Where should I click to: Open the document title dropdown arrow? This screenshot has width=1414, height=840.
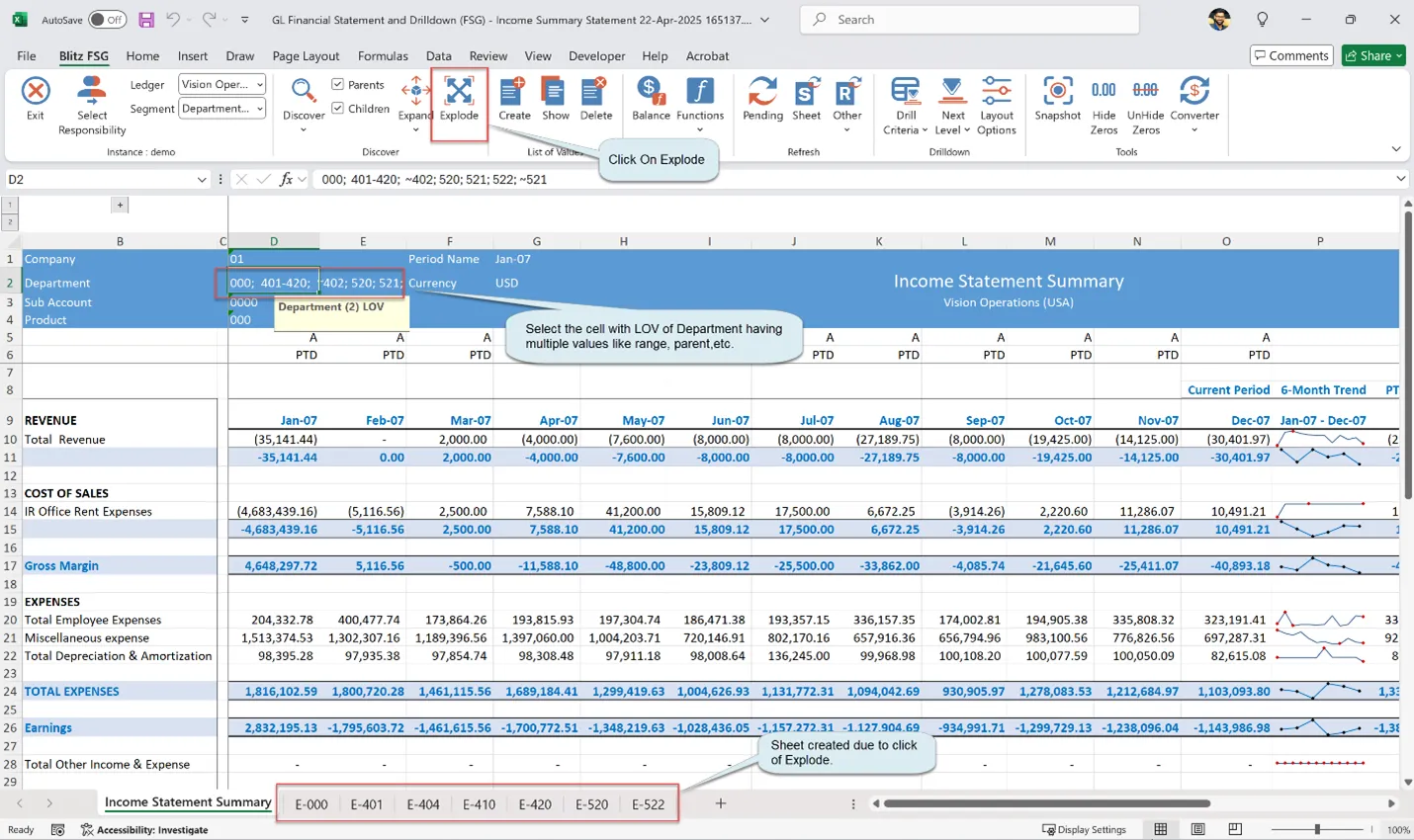pos(764,20)
